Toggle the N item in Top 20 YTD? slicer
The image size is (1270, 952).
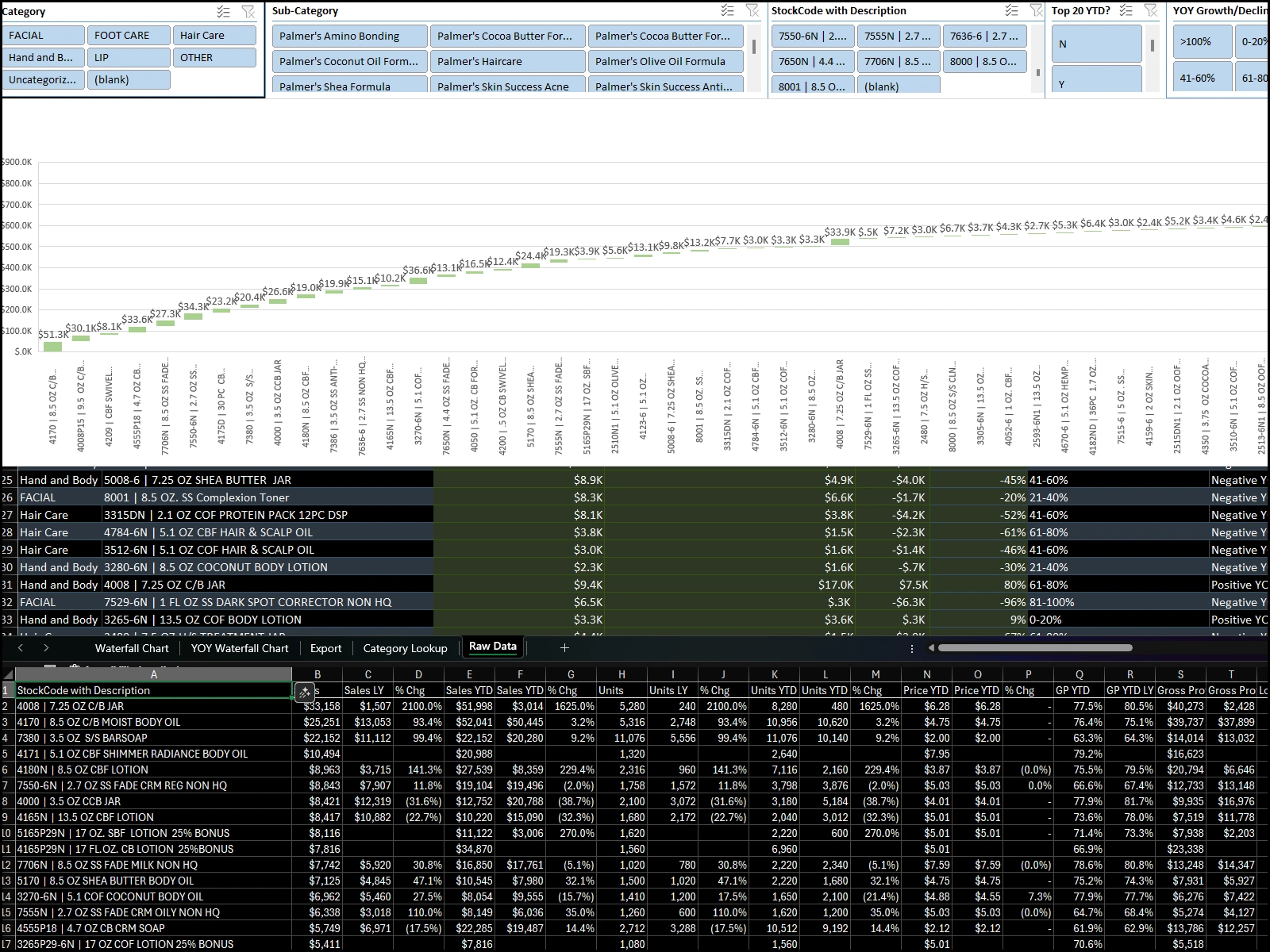pos(1097,44)
